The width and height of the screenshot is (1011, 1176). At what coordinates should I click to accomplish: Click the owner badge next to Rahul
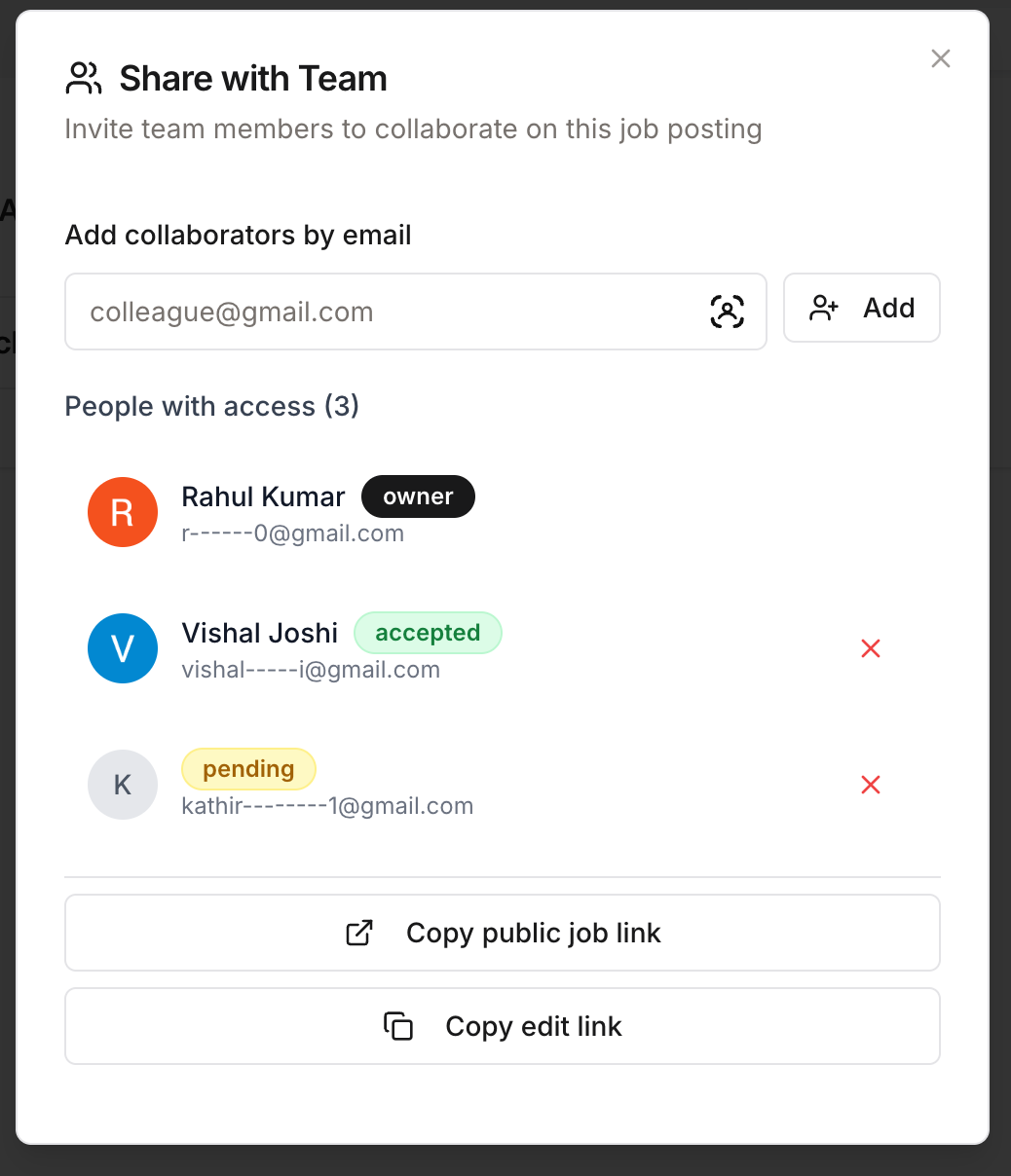coord(418,496)
